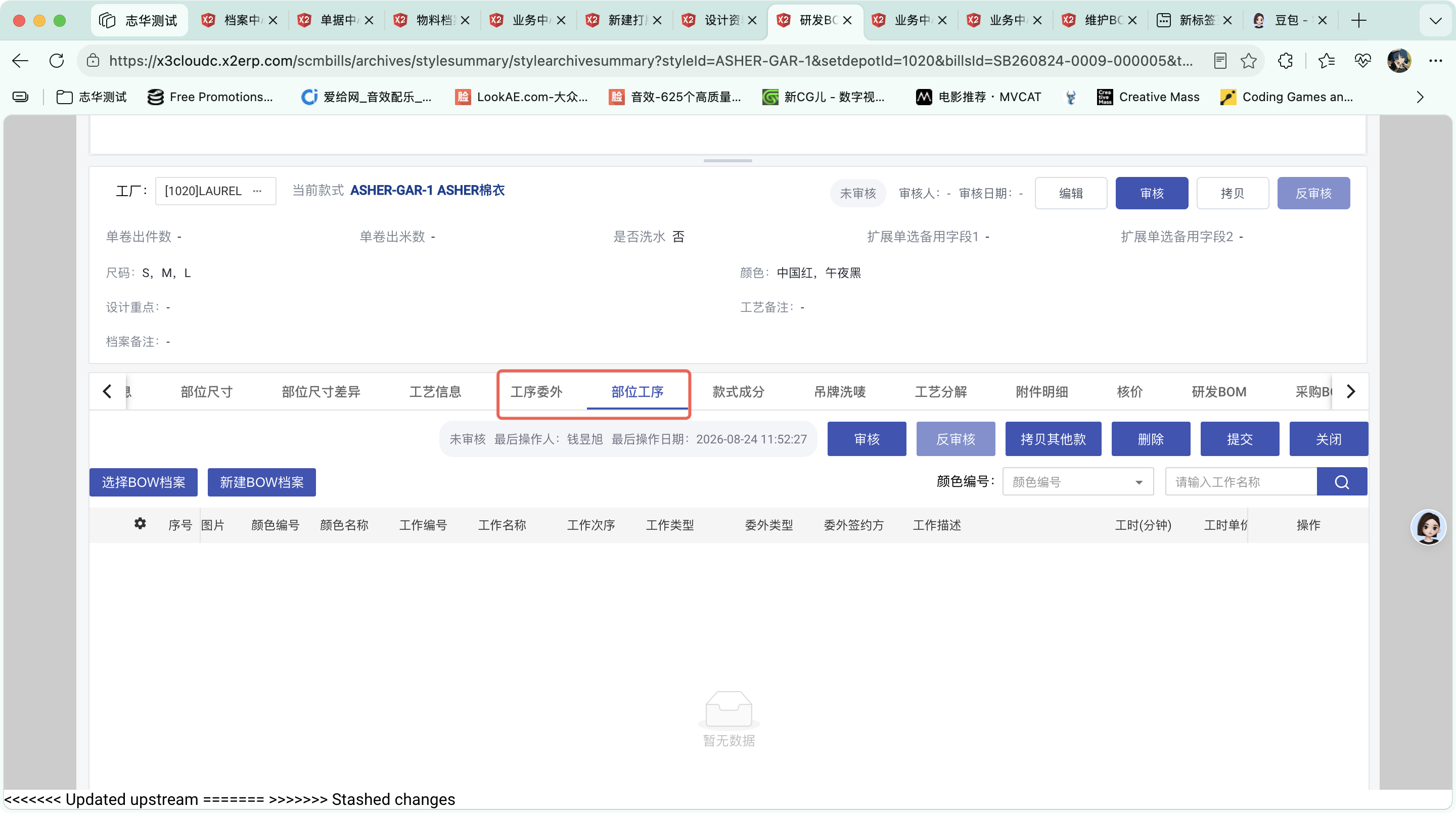Image resolution: width=1456 pixels, height=813 pixels.
Task: Open the Creative Mass bookmark
Action: click(1148, 97)
